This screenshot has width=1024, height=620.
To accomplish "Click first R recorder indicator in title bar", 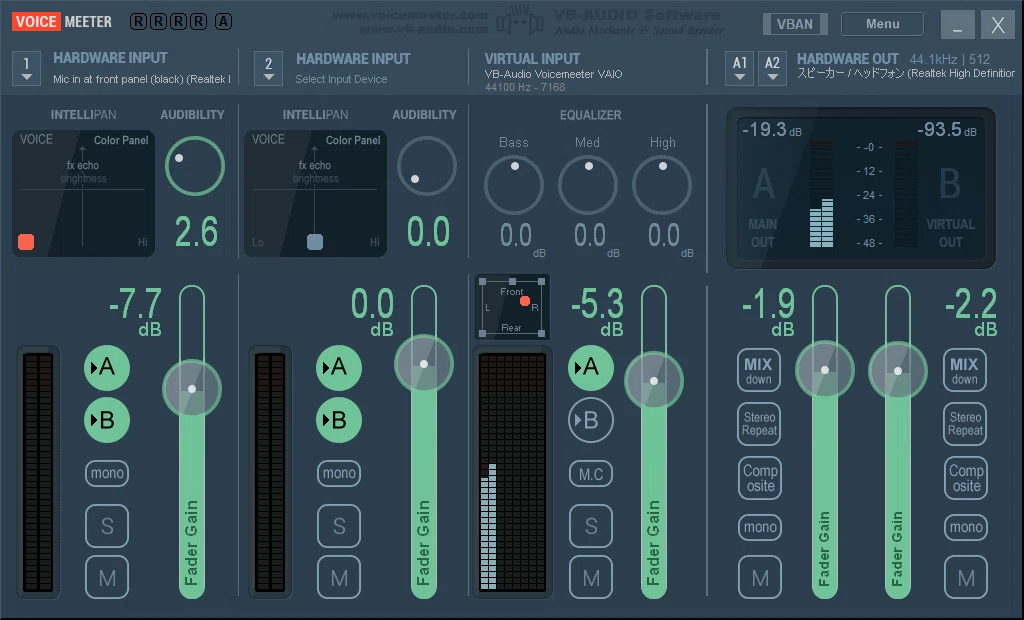I will click(138, 22).
